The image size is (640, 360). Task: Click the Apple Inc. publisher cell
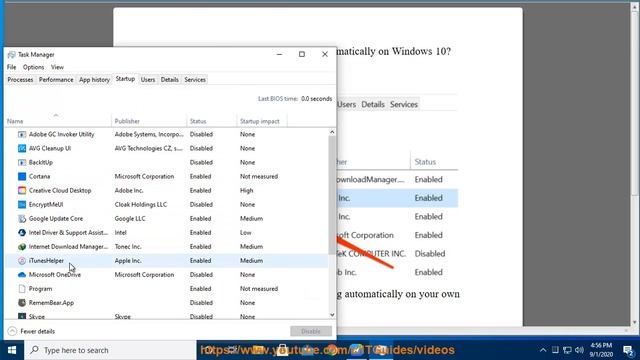point(128,260)
